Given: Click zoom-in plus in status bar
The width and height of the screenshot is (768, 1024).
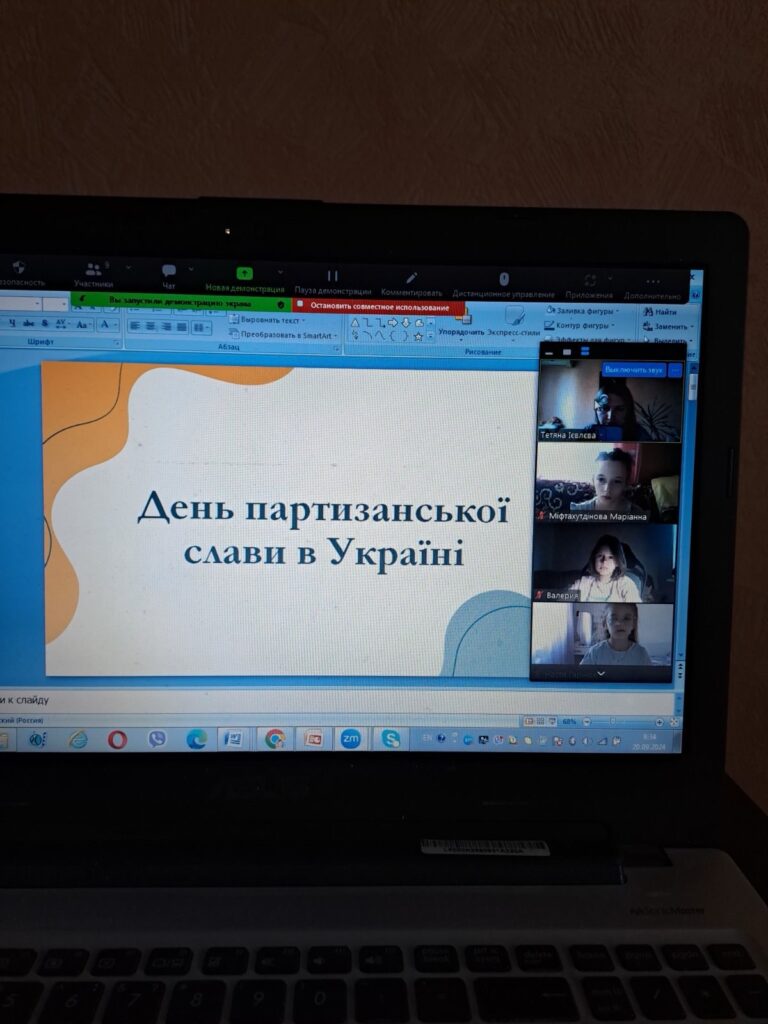Looking at the screenshot, I should click(x=660, y=722).
